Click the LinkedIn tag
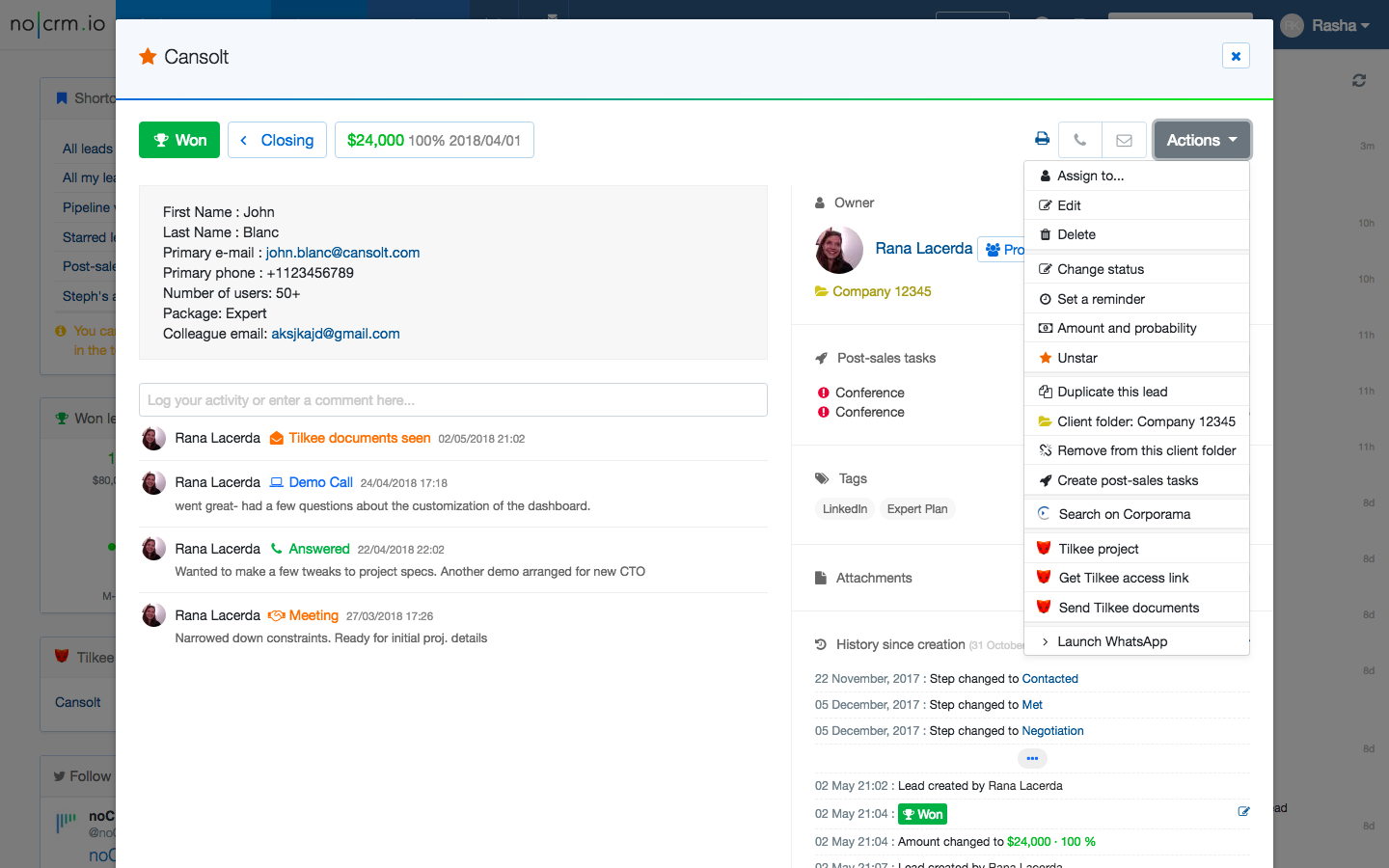 point(845,509)
